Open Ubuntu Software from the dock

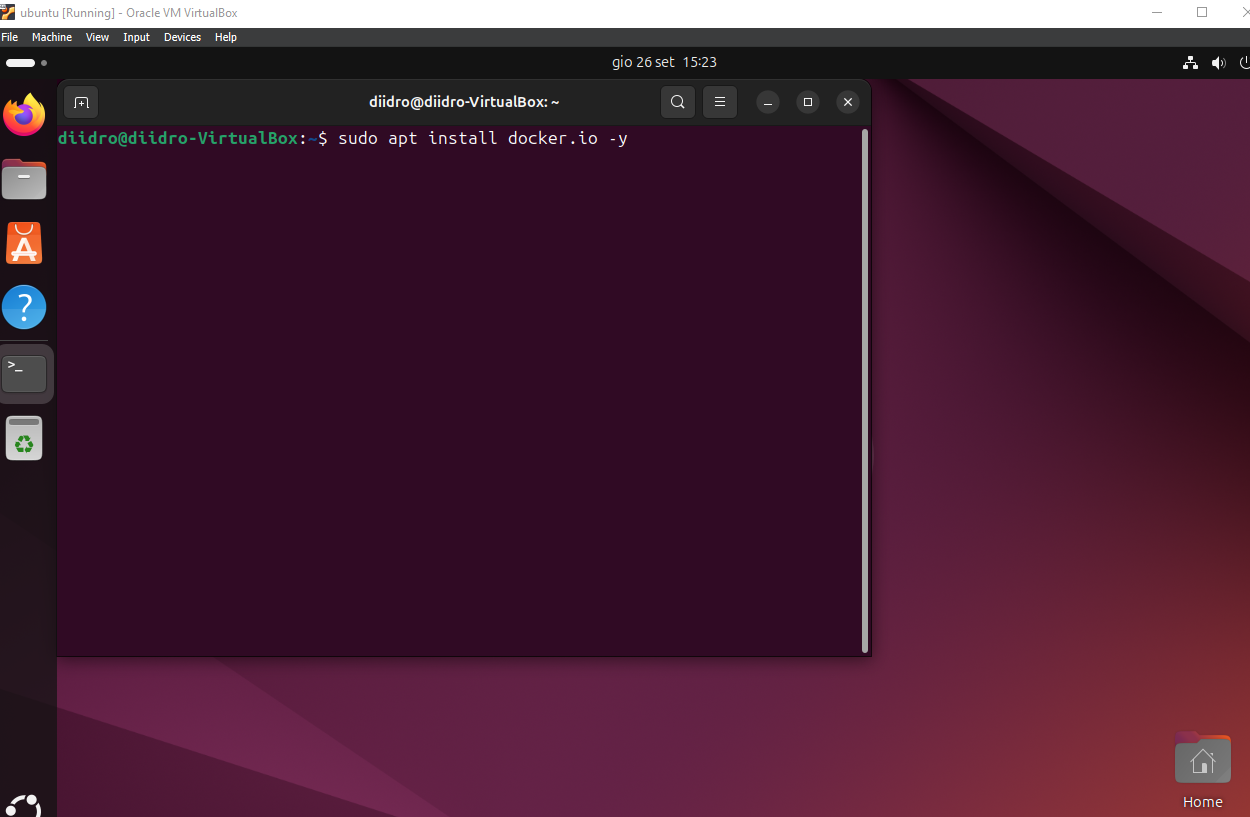pos(24,243)
